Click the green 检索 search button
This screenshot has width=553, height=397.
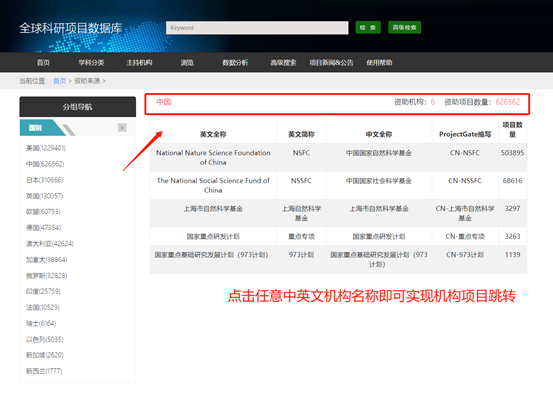click(x=368, y=28)
